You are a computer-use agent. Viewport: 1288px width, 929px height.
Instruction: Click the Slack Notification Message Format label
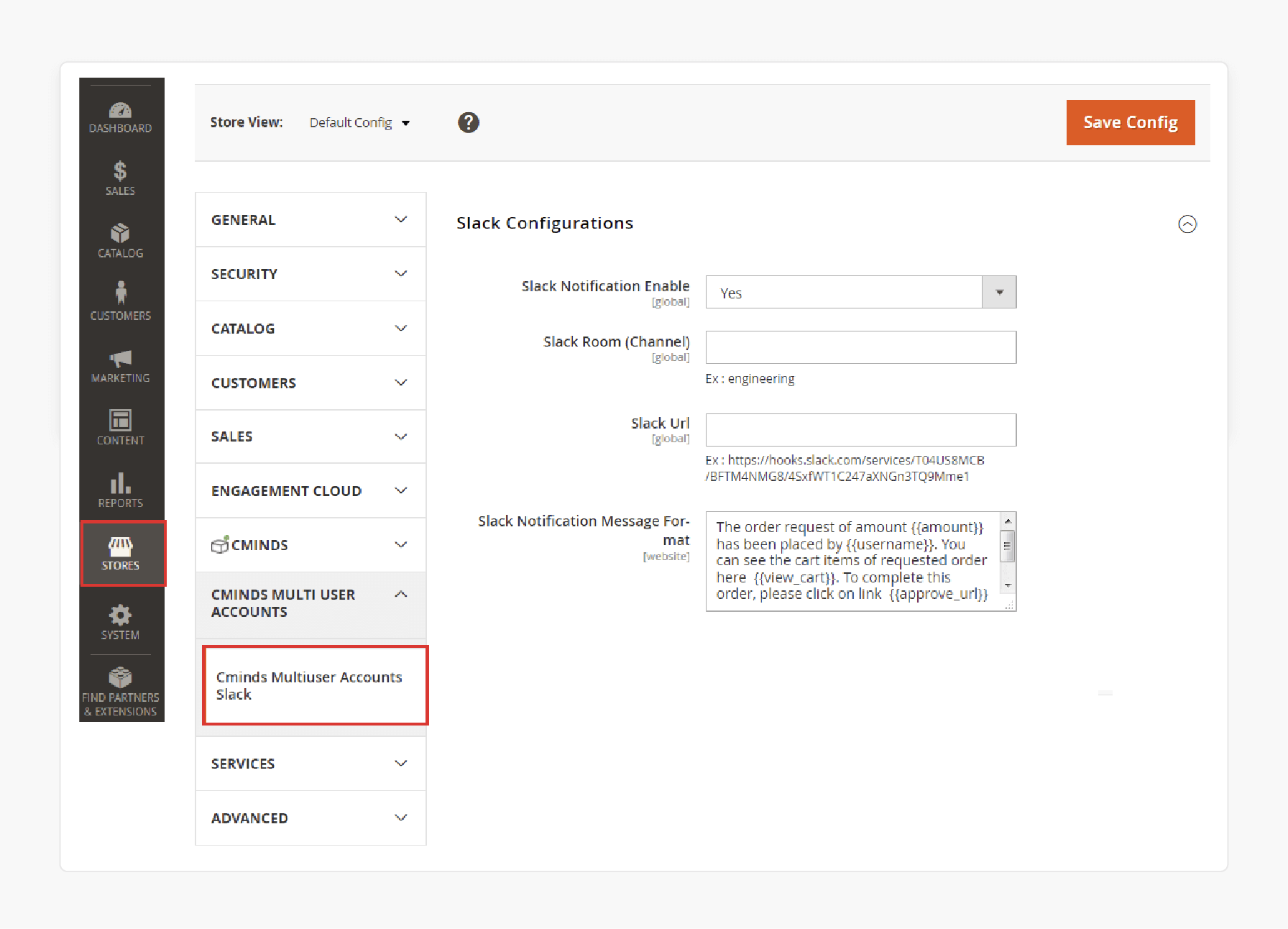point(584,531)
